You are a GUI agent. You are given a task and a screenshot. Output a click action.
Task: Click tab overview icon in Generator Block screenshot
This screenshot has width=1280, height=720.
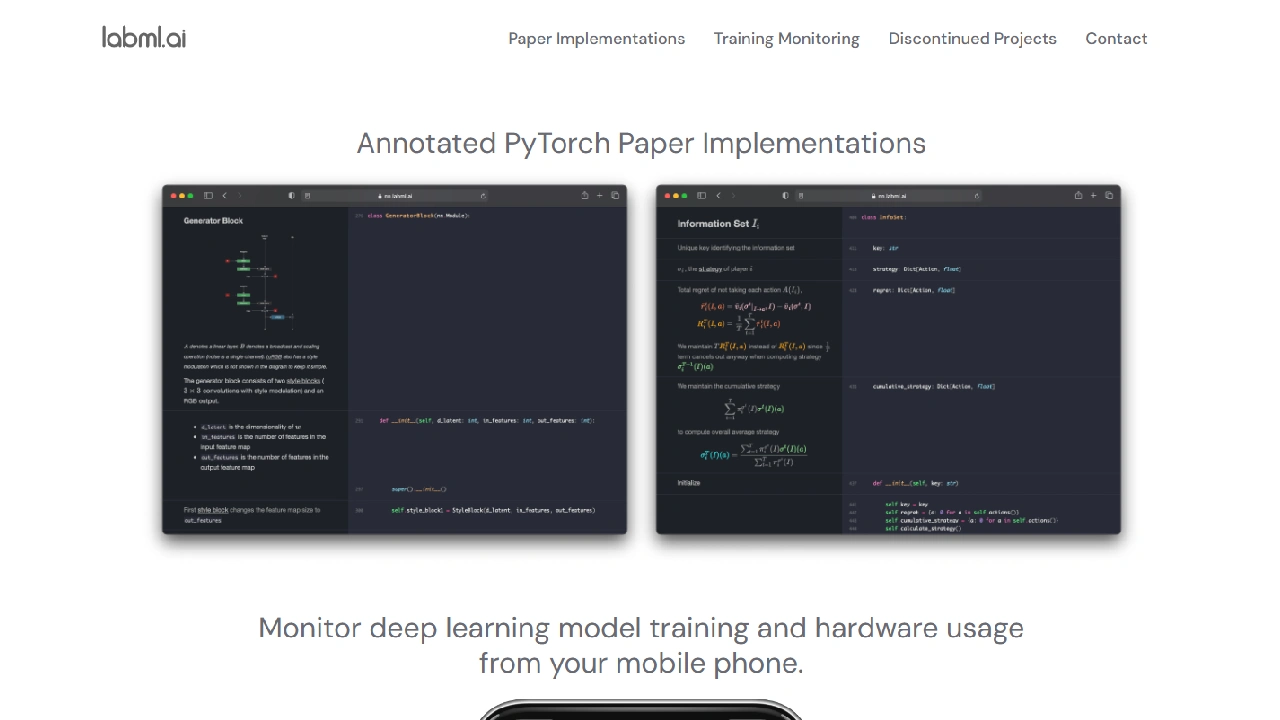(x=615, y=196)
